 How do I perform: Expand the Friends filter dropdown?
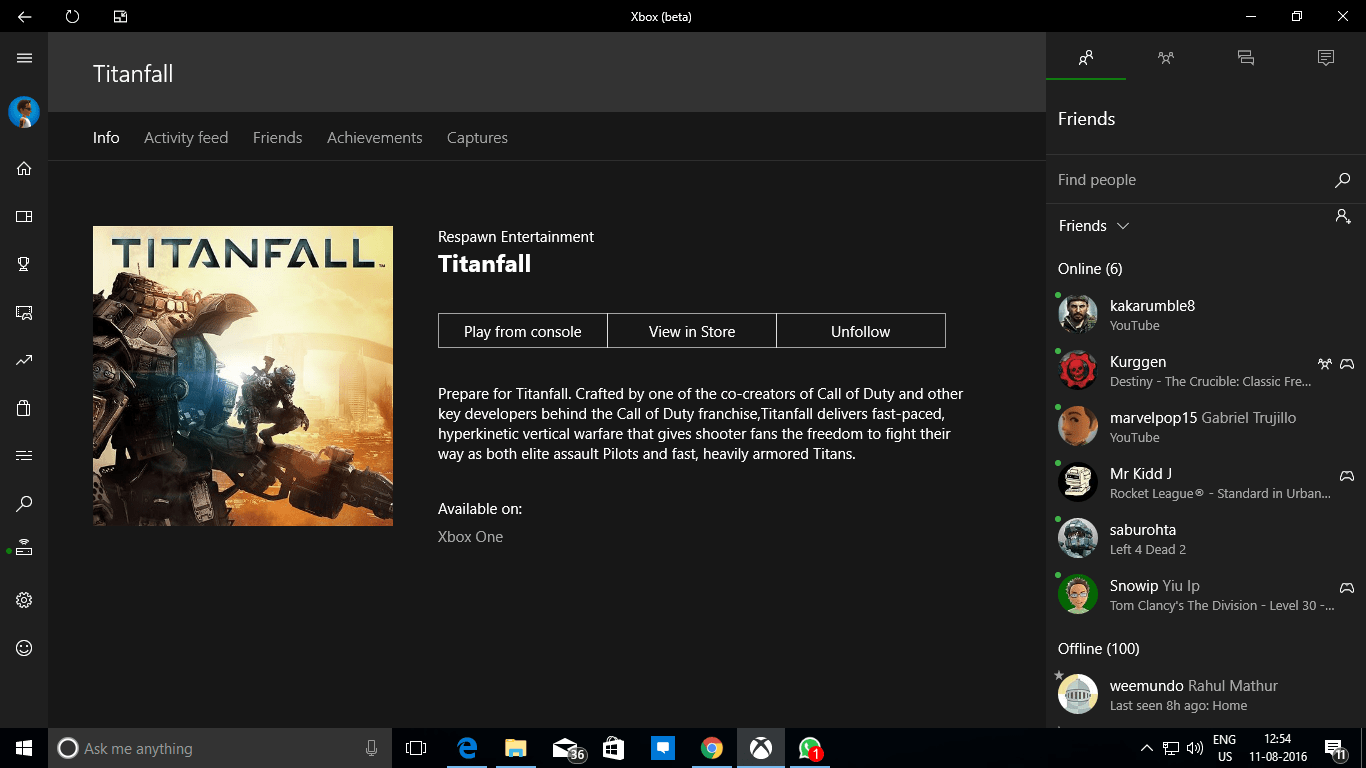point(1094,226)
